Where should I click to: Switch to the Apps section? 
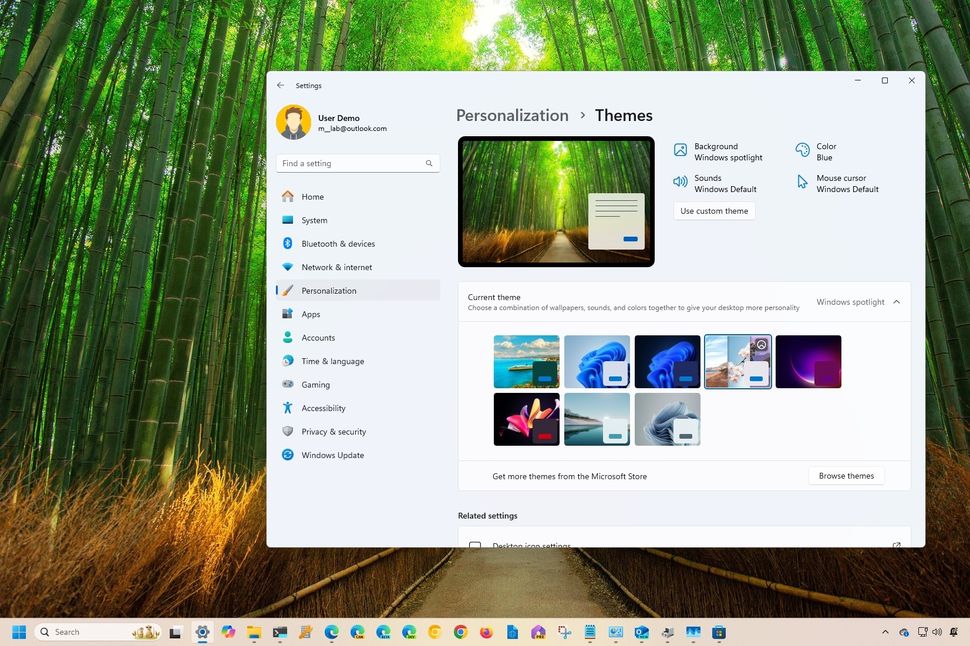311,314
